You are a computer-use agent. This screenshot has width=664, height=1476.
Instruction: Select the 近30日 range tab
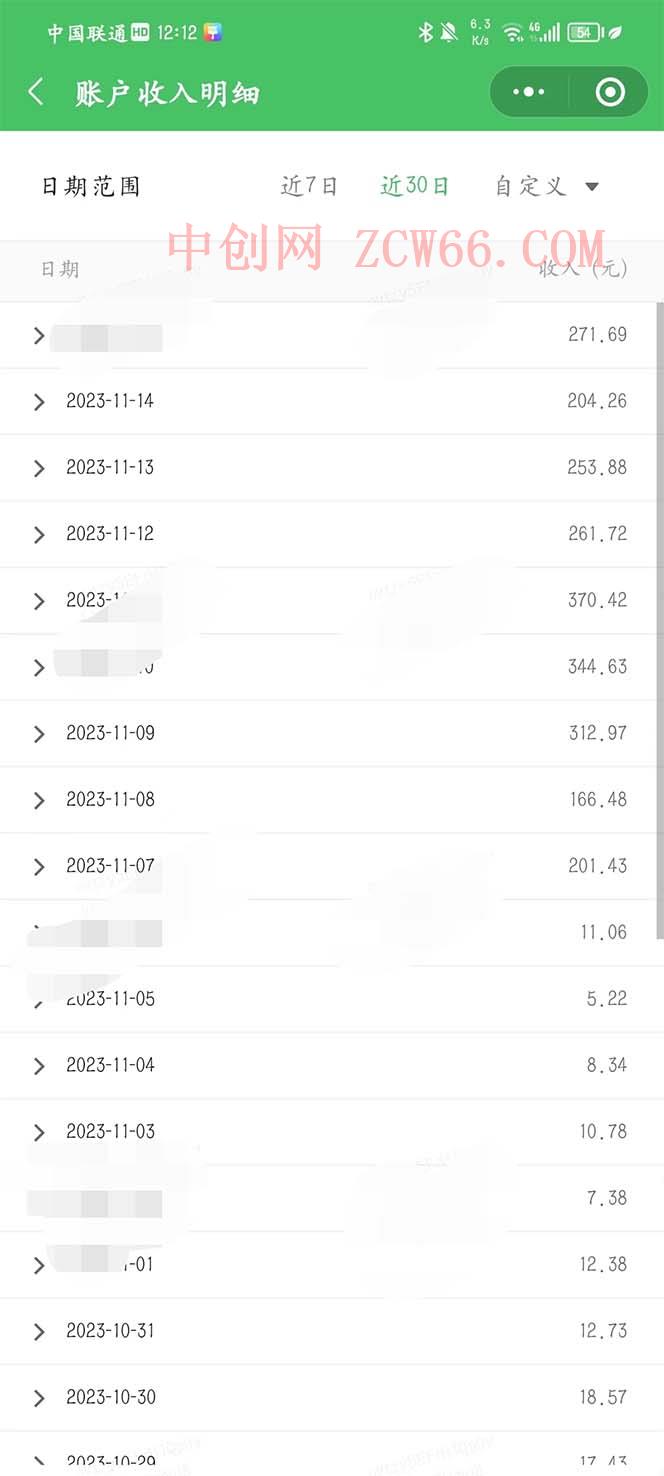click(414, 186)
